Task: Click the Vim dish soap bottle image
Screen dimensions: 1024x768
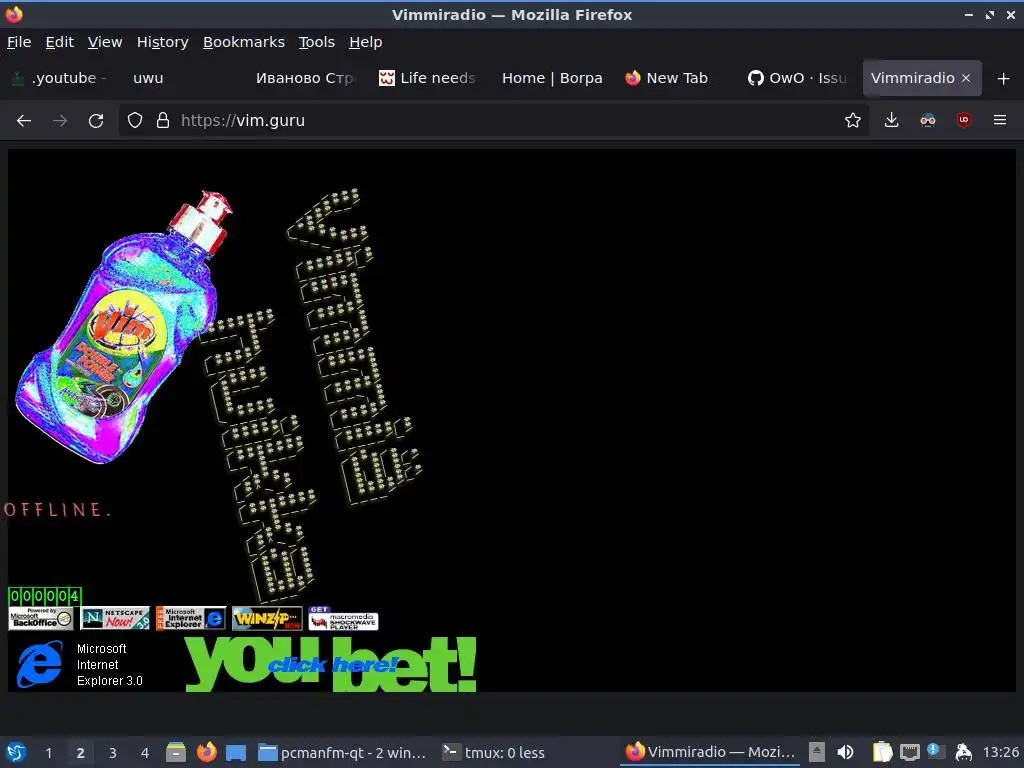Action: tap(124, 327)
